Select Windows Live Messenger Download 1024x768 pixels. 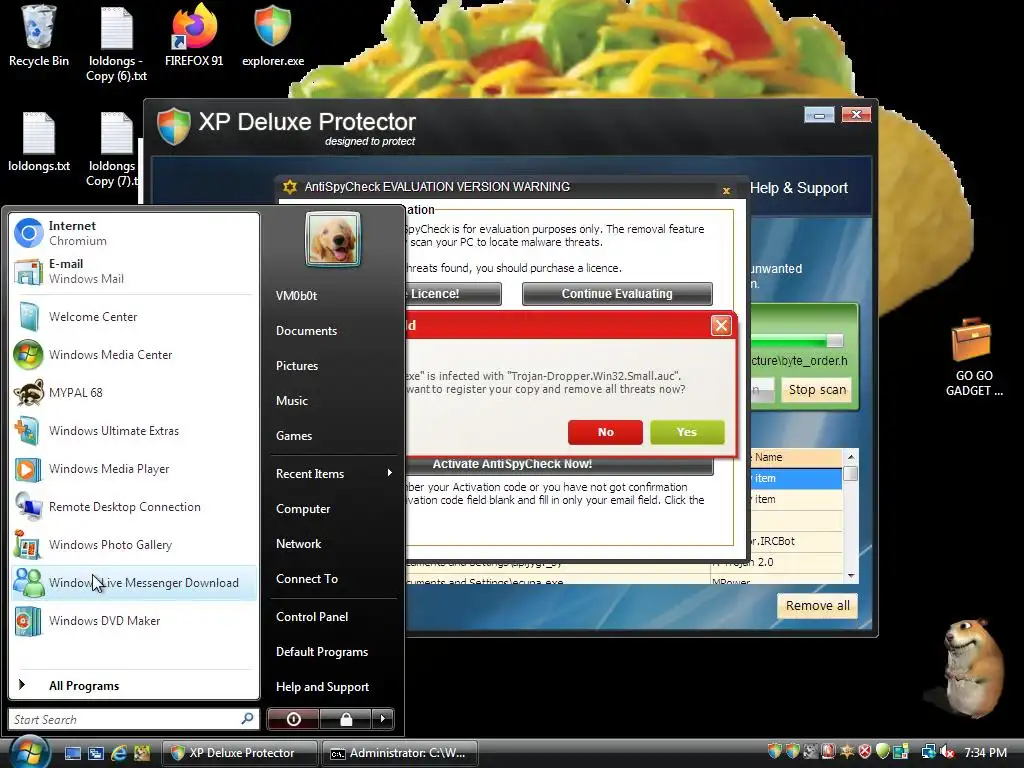pos(134,583)
